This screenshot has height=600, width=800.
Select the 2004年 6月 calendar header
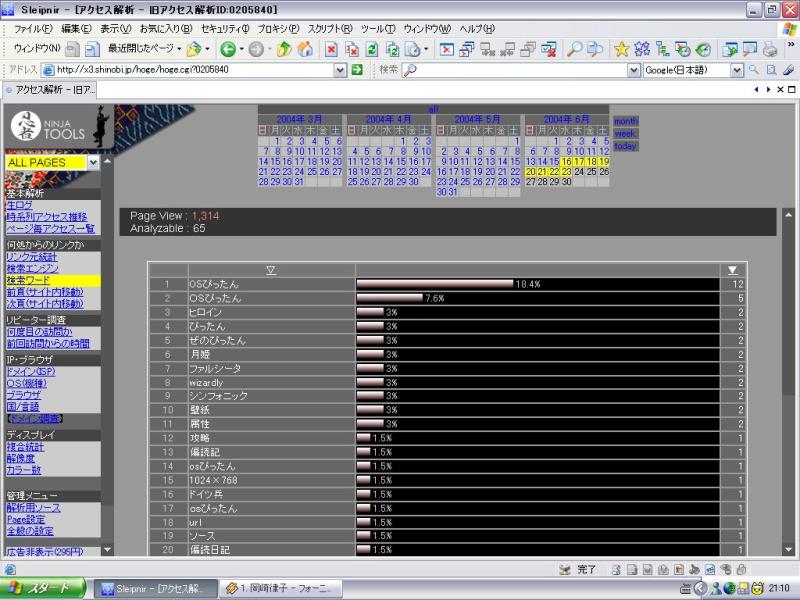(566, 119)
